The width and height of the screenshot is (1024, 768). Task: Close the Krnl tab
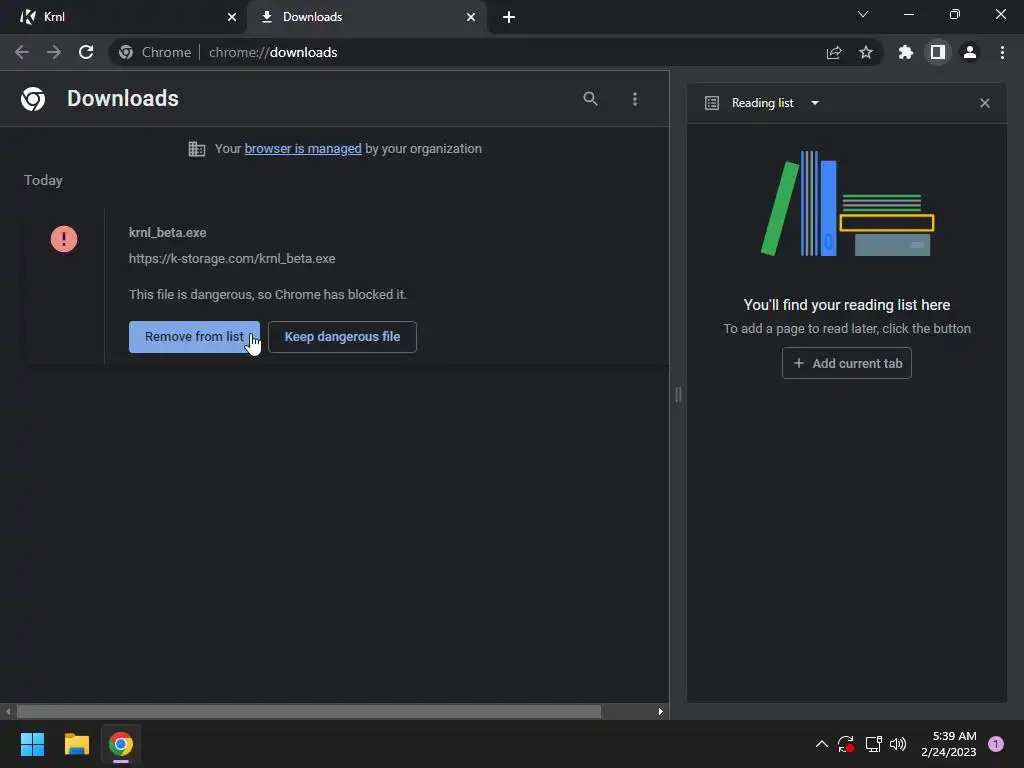[231, 17]
